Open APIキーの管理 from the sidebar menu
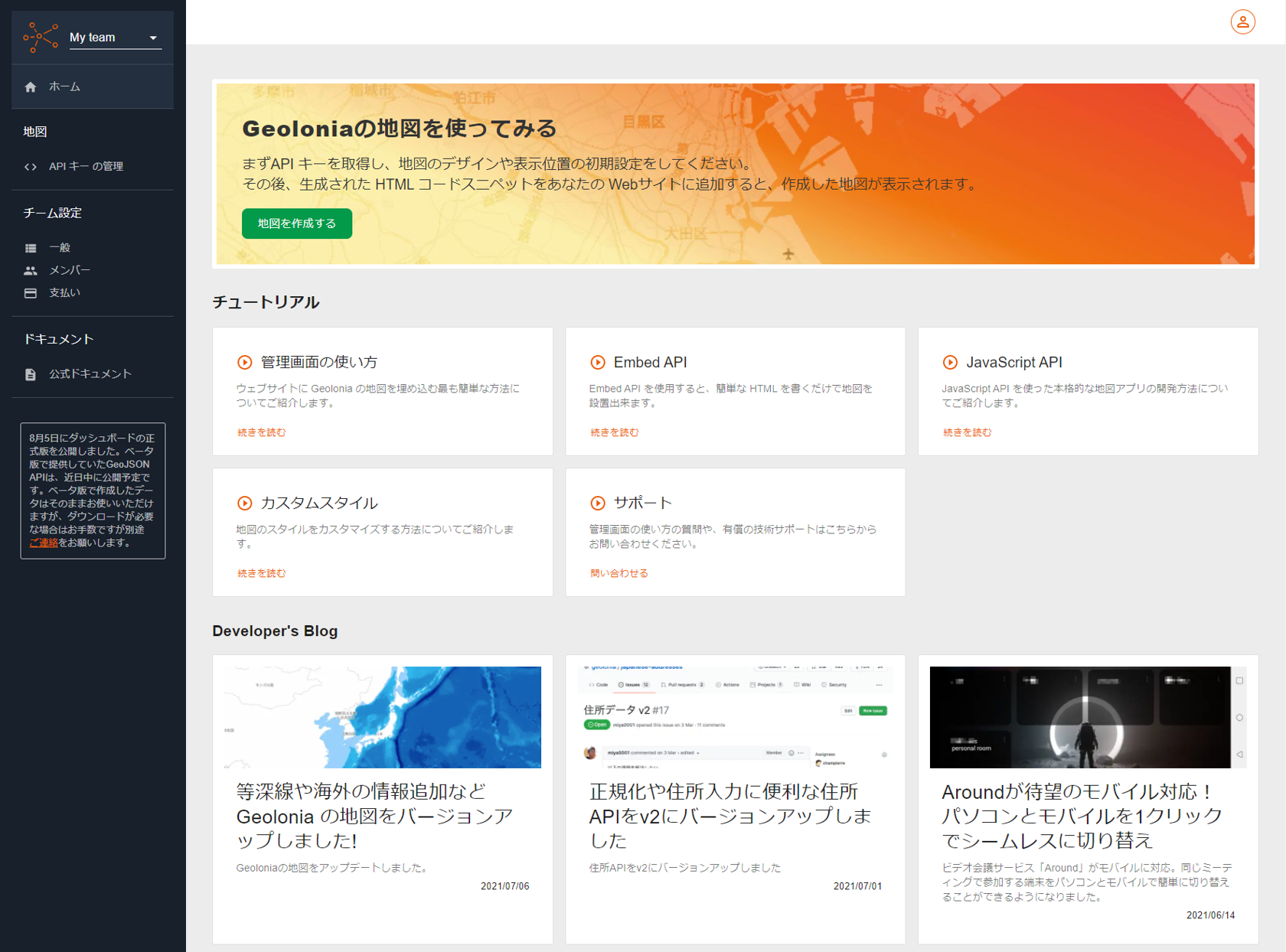This screenshot has width=1286, height=952. pyautogui.click(x=86, y=166)
